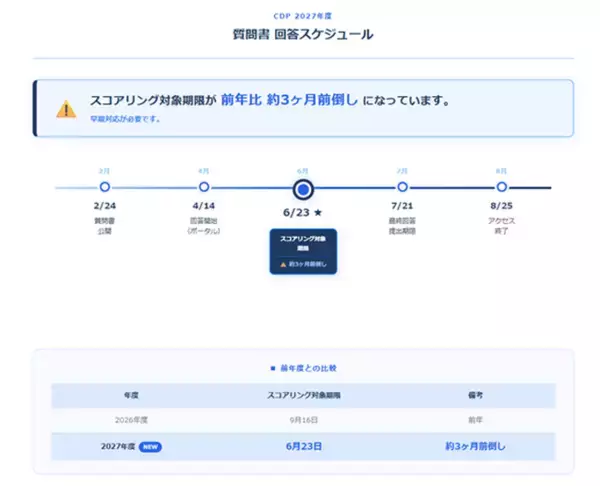Select the 2/24 timeline marker circle
600x486 pixels.
(104, 187)
